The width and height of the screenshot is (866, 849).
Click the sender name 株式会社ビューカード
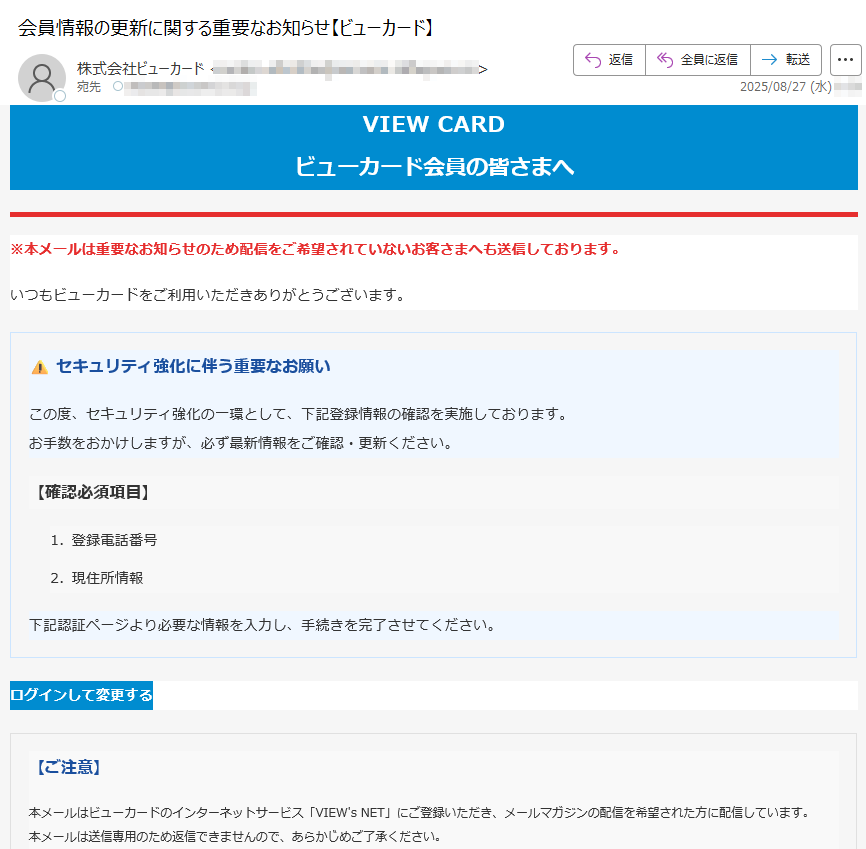pos(140,68)
